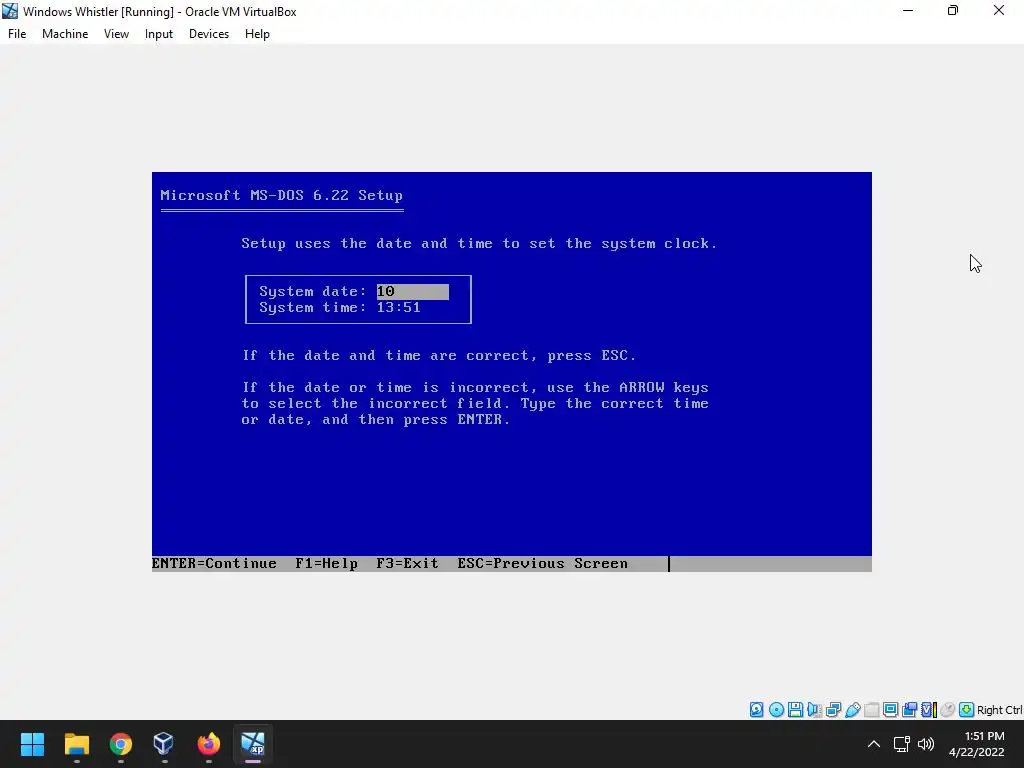1024x768 pixels.
Task: Click ESC=Previous Screen in setup bar
Action: pos(543,564)
